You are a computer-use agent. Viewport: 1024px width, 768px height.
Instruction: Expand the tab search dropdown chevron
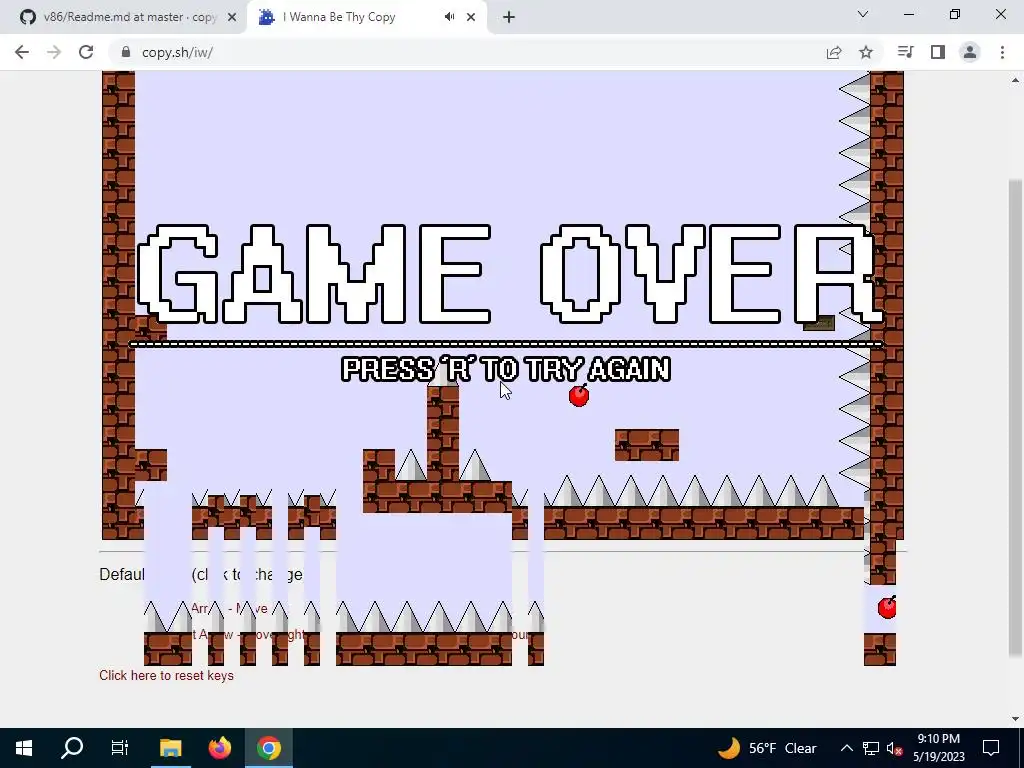[x=863, y=14]
